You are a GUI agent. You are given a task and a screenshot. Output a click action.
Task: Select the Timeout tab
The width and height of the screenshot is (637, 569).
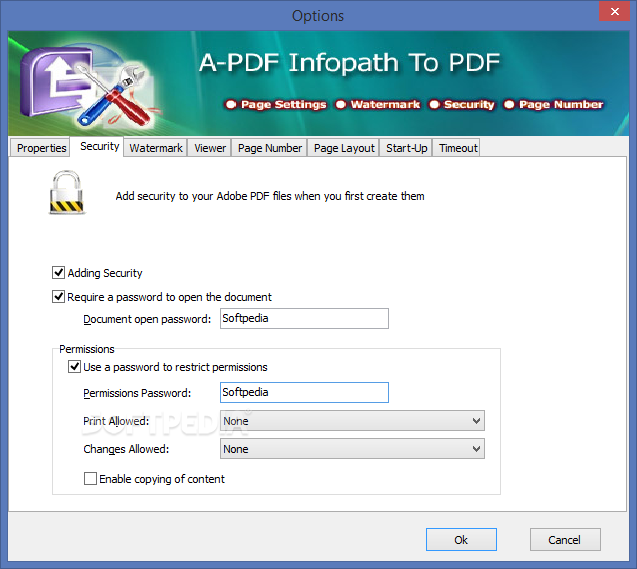pyautogui.click(x=457, y=148)
